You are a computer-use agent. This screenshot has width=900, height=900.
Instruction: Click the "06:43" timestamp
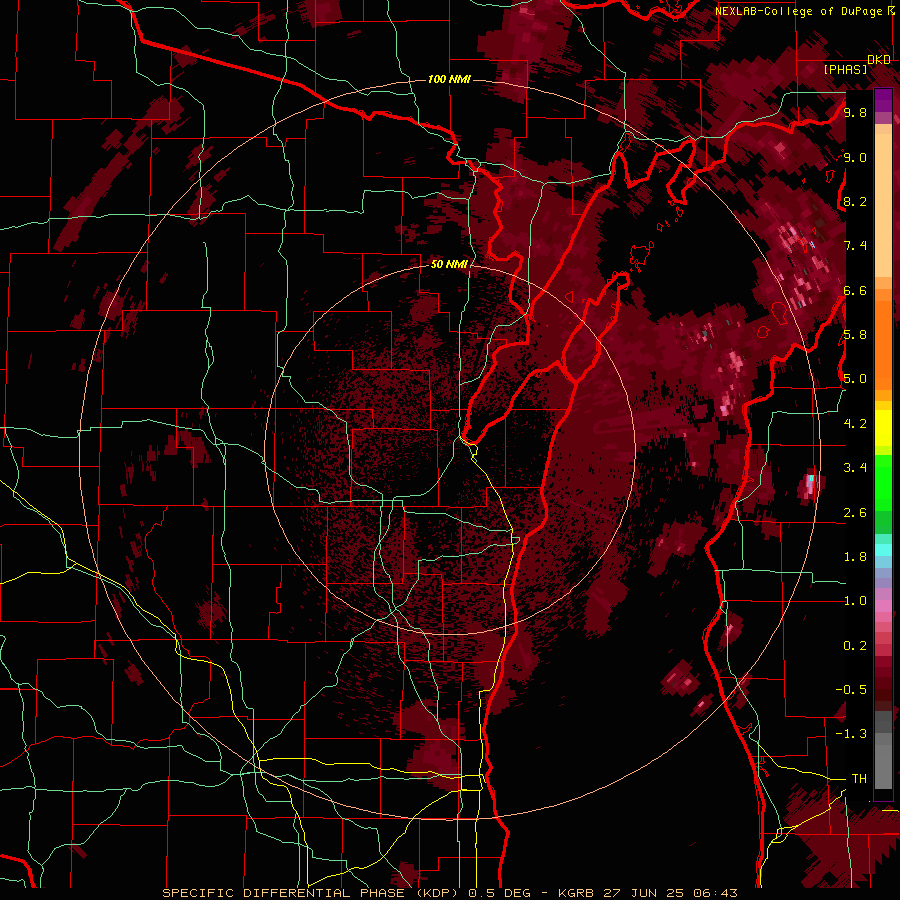(x=713, y=893)
